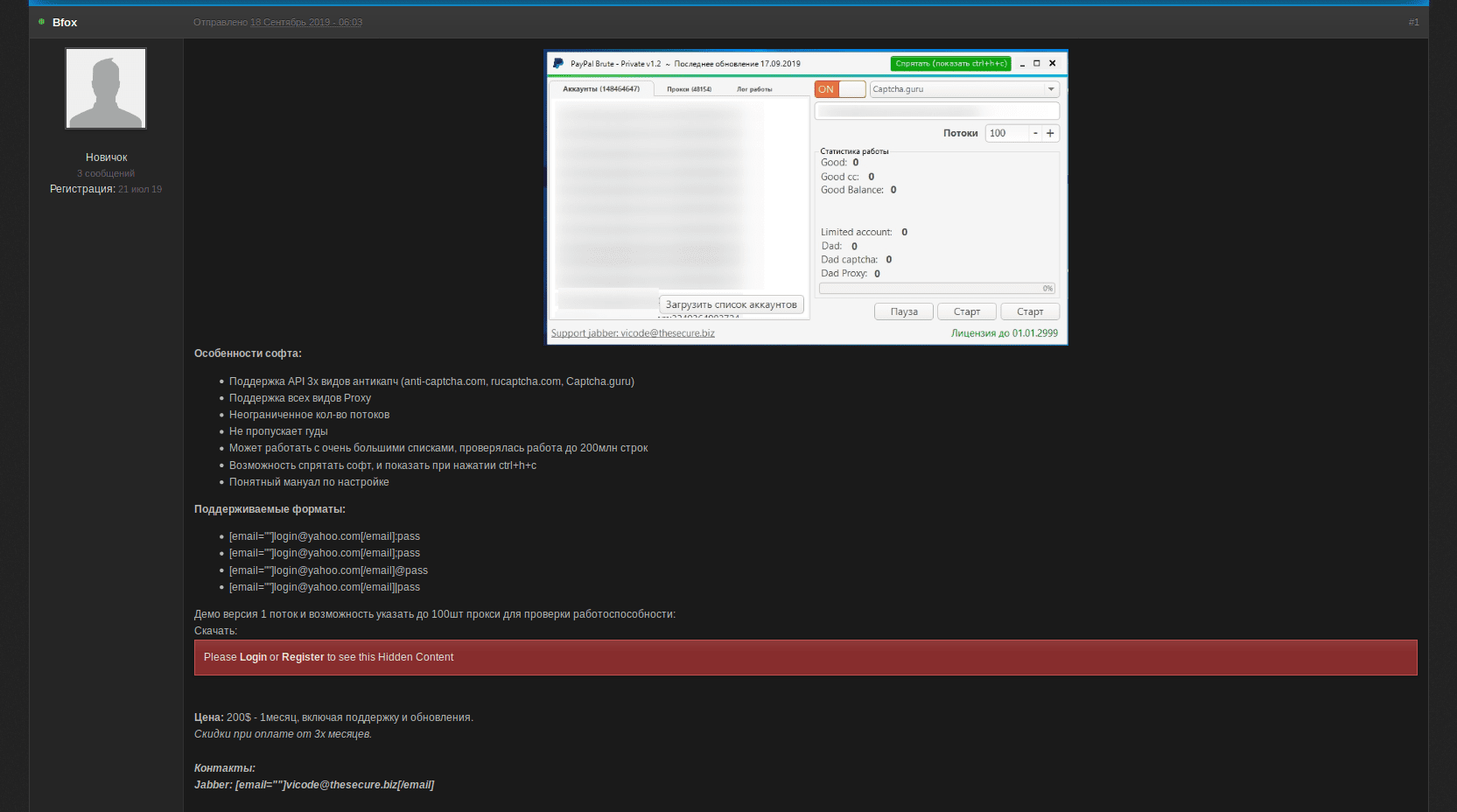Click the Limited account: 0 statistic
The width and height of the screenshot is (1457, 812).
coord(865,232)
